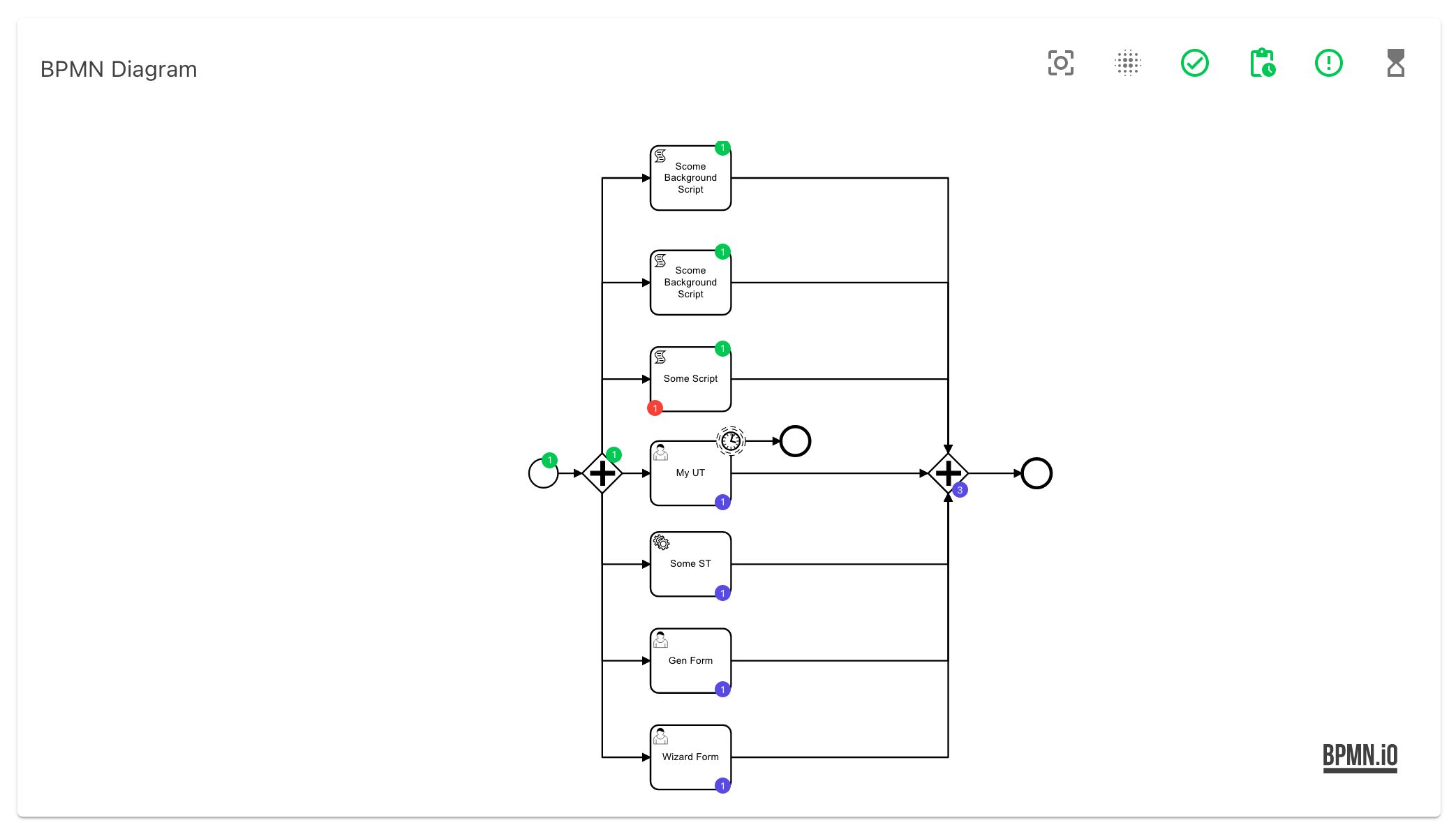Toggle the token badge on Some ST task
Viewport: 1456px width, 832px height.
723,593
